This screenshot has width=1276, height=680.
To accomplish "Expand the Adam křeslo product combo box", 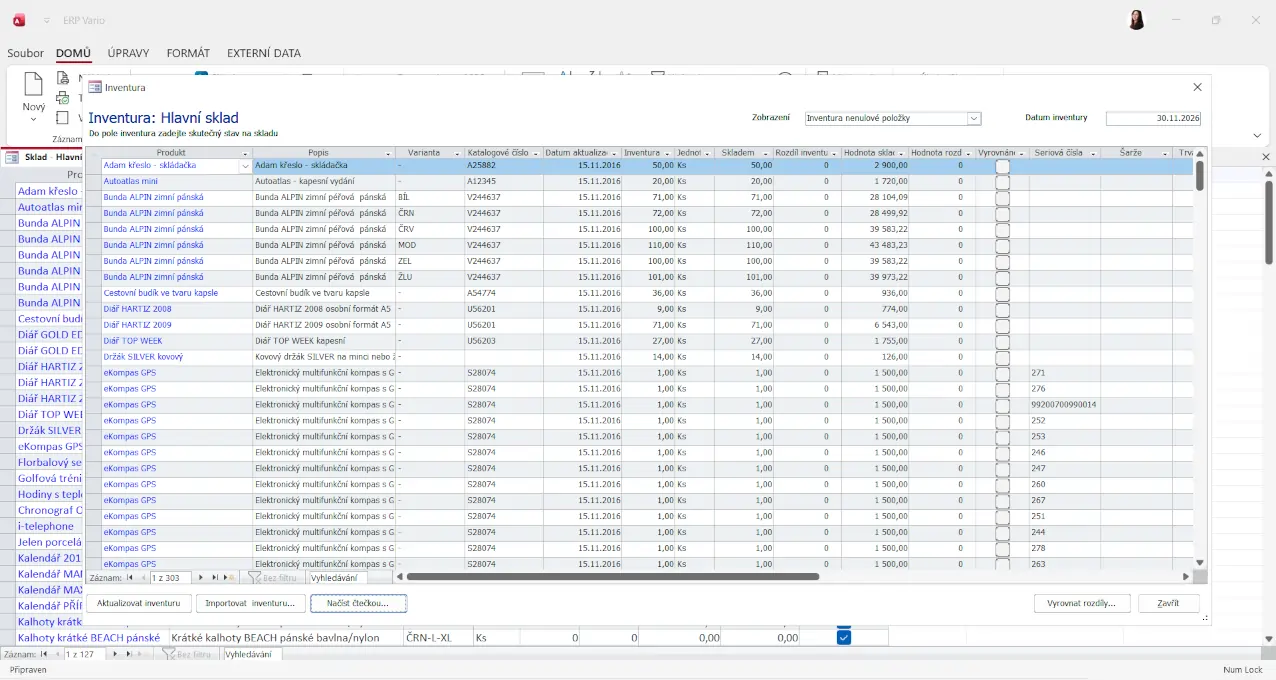I will click(245, 166).
